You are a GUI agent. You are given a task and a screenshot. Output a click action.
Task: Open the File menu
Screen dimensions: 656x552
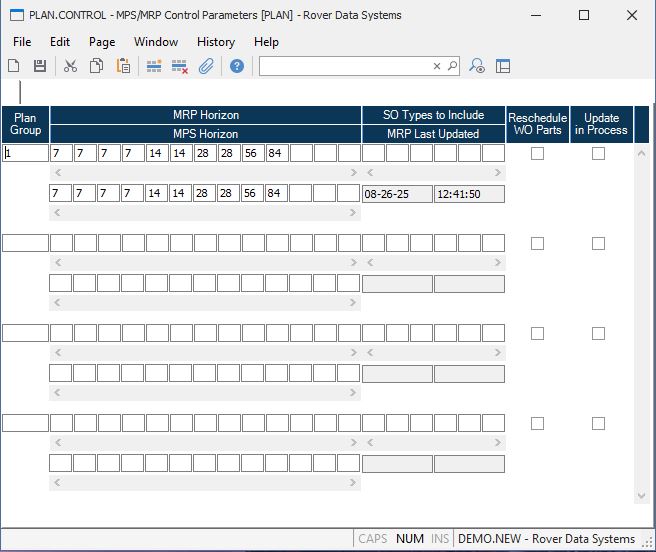pyautogui.click(x=22, y=42)
